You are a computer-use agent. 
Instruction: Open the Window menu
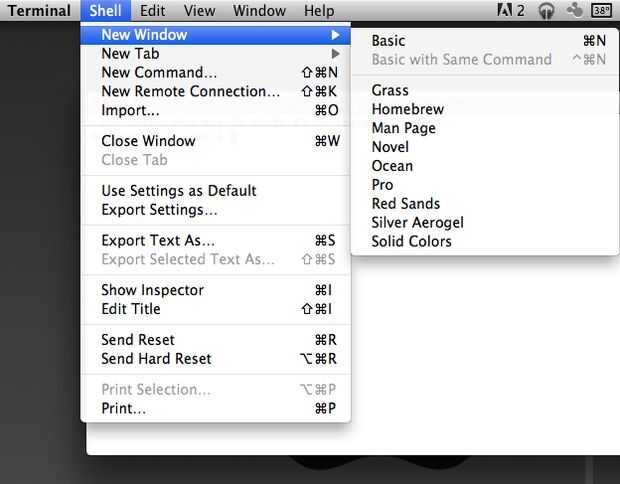(259, 11)
